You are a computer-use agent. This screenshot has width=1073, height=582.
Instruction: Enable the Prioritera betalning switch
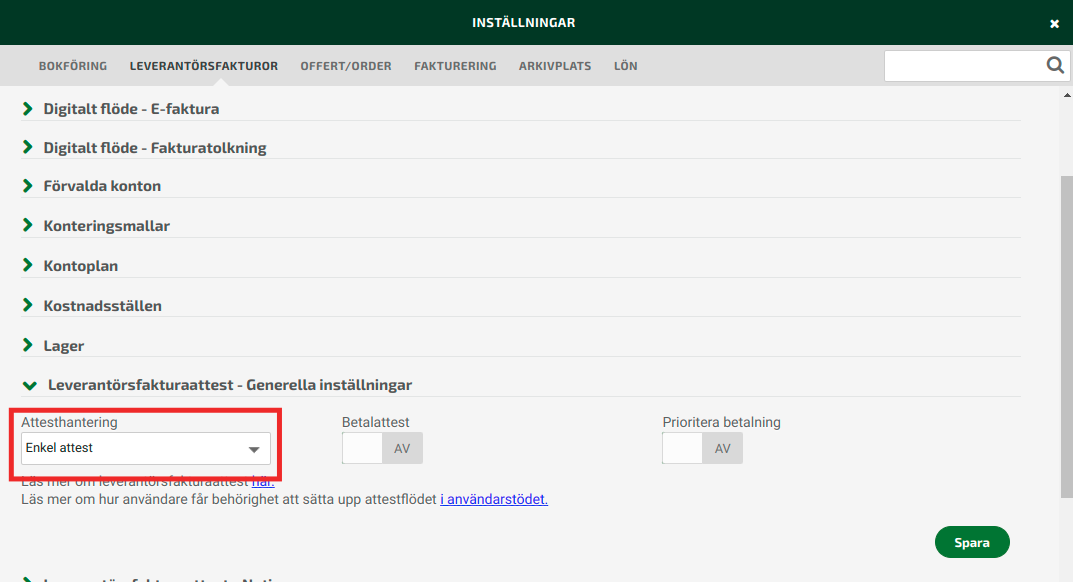click(702, 449)
